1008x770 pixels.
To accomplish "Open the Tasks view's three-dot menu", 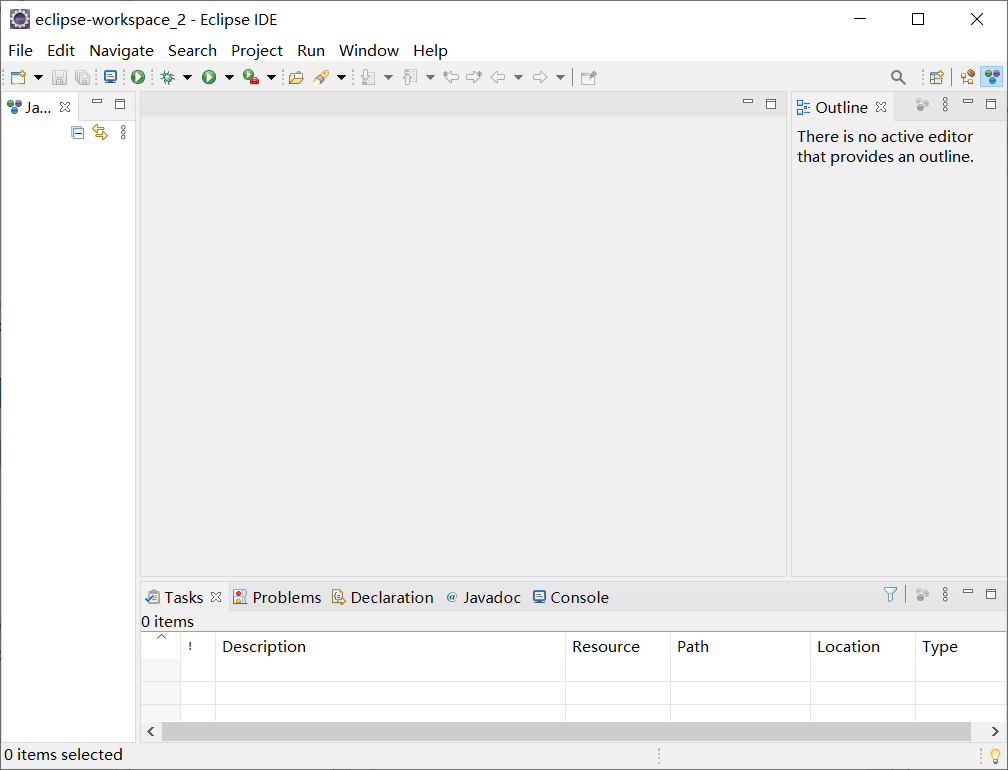I will (x=945, y=594).
